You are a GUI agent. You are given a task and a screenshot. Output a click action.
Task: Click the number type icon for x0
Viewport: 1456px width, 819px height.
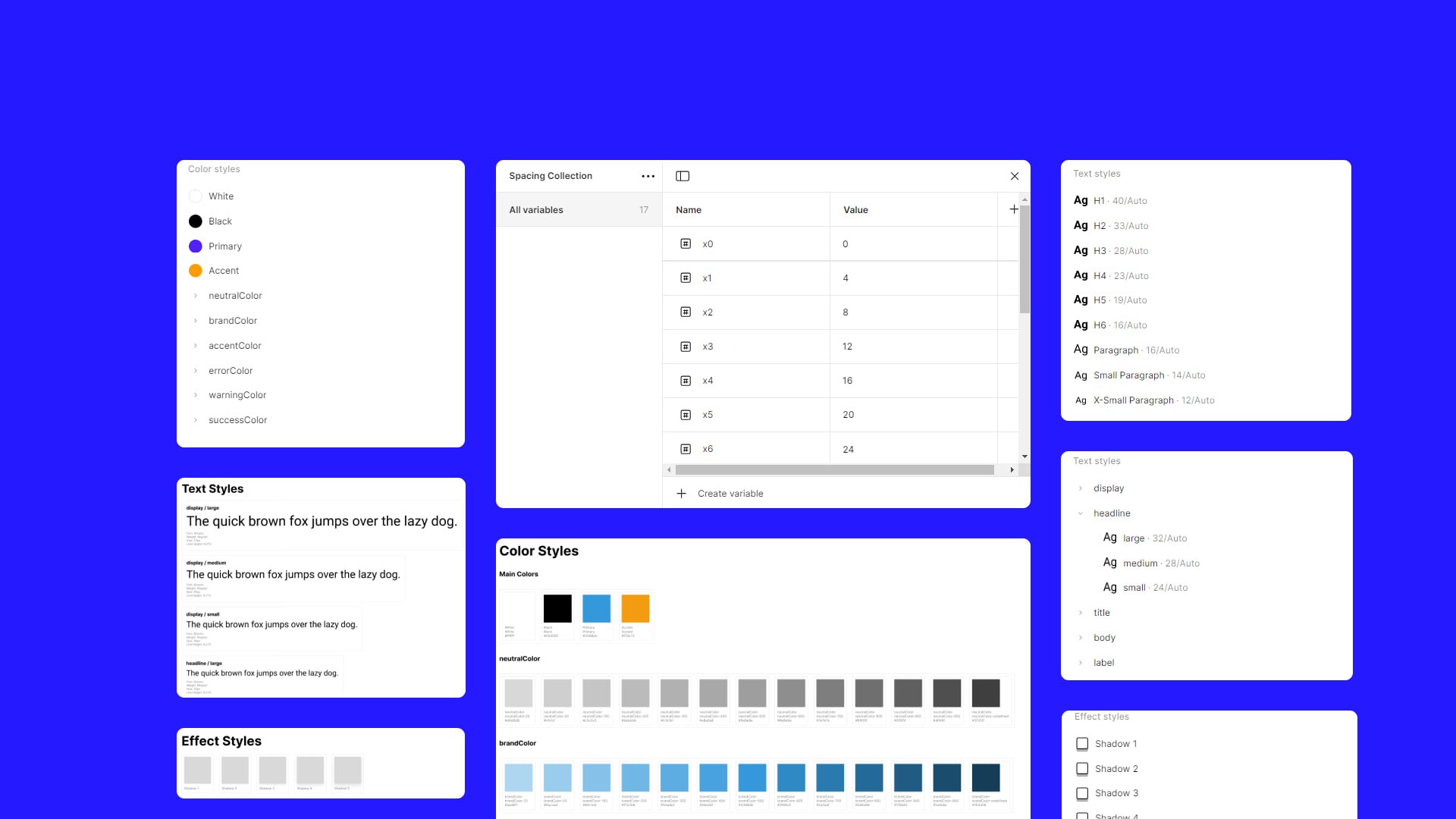(686, 244)
